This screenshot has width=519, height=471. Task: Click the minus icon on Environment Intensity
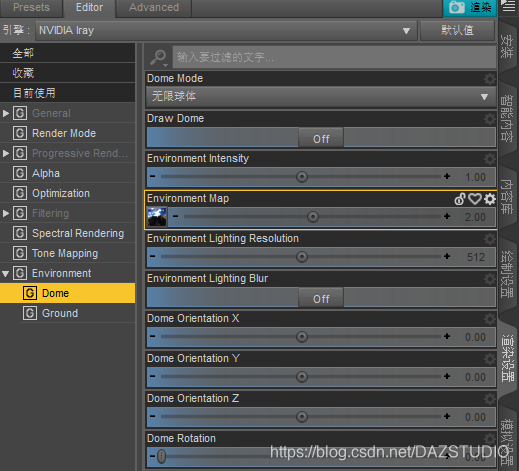(x=152, y=176)
